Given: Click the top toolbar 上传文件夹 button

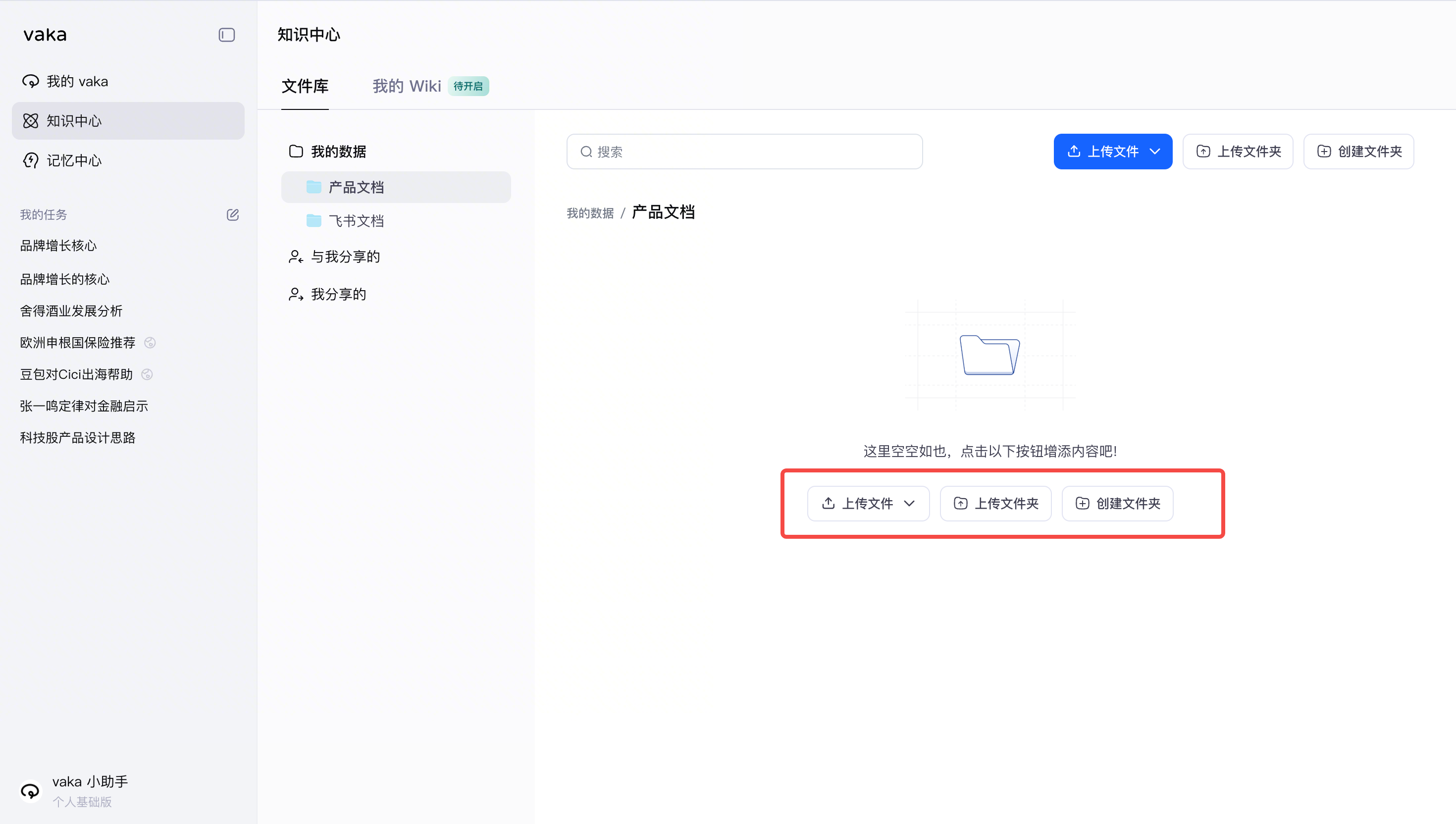Looking at the screenshot, I should [1238, 152].
